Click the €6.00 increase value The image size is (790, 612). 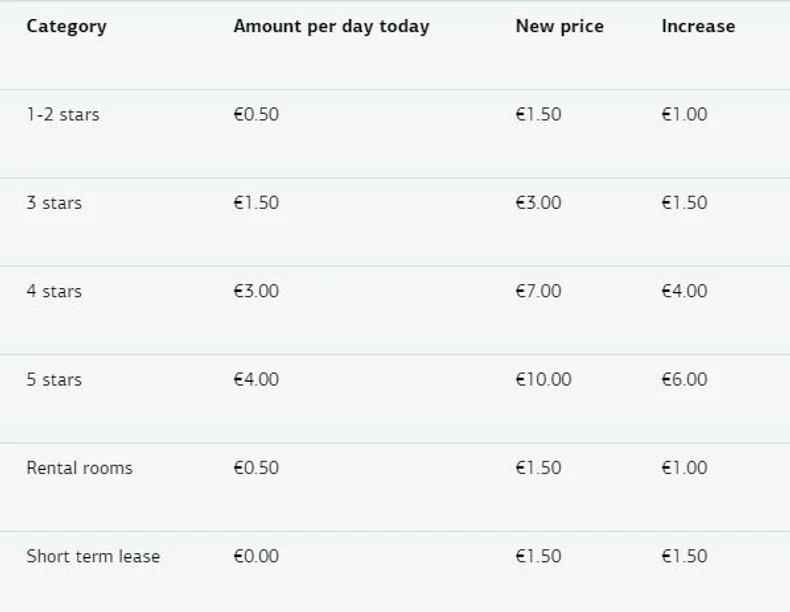point(684,380)
